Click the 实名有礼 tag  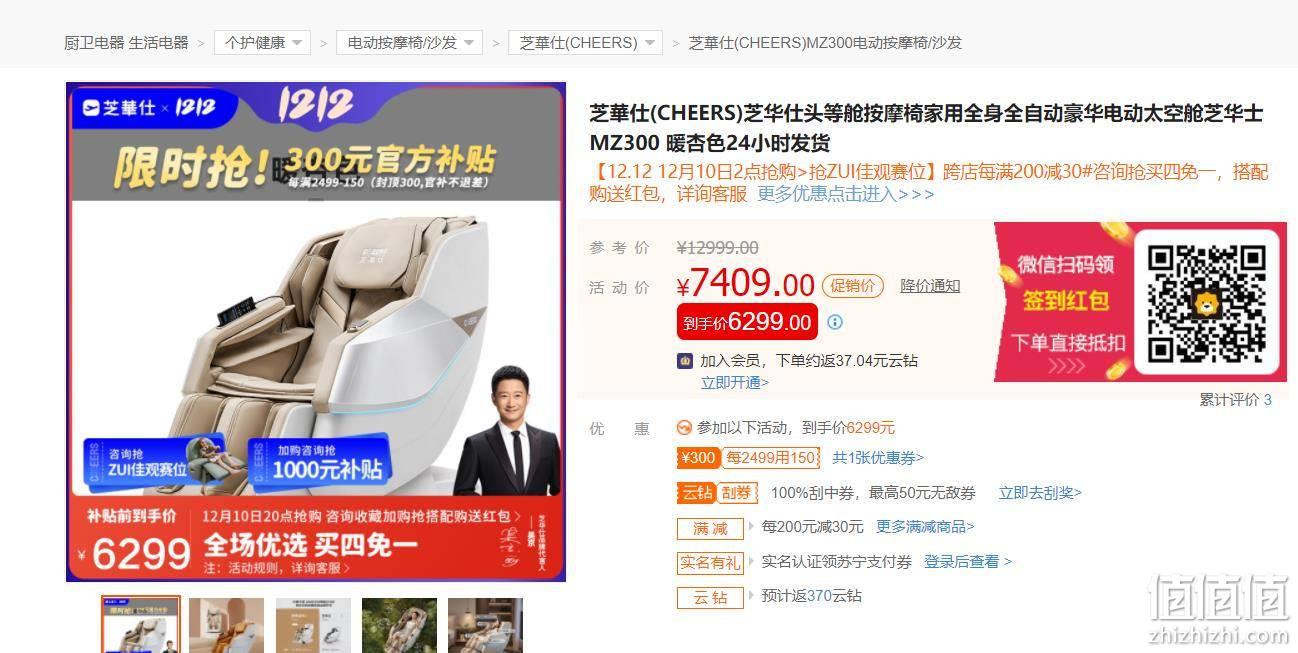pos(710,562)
